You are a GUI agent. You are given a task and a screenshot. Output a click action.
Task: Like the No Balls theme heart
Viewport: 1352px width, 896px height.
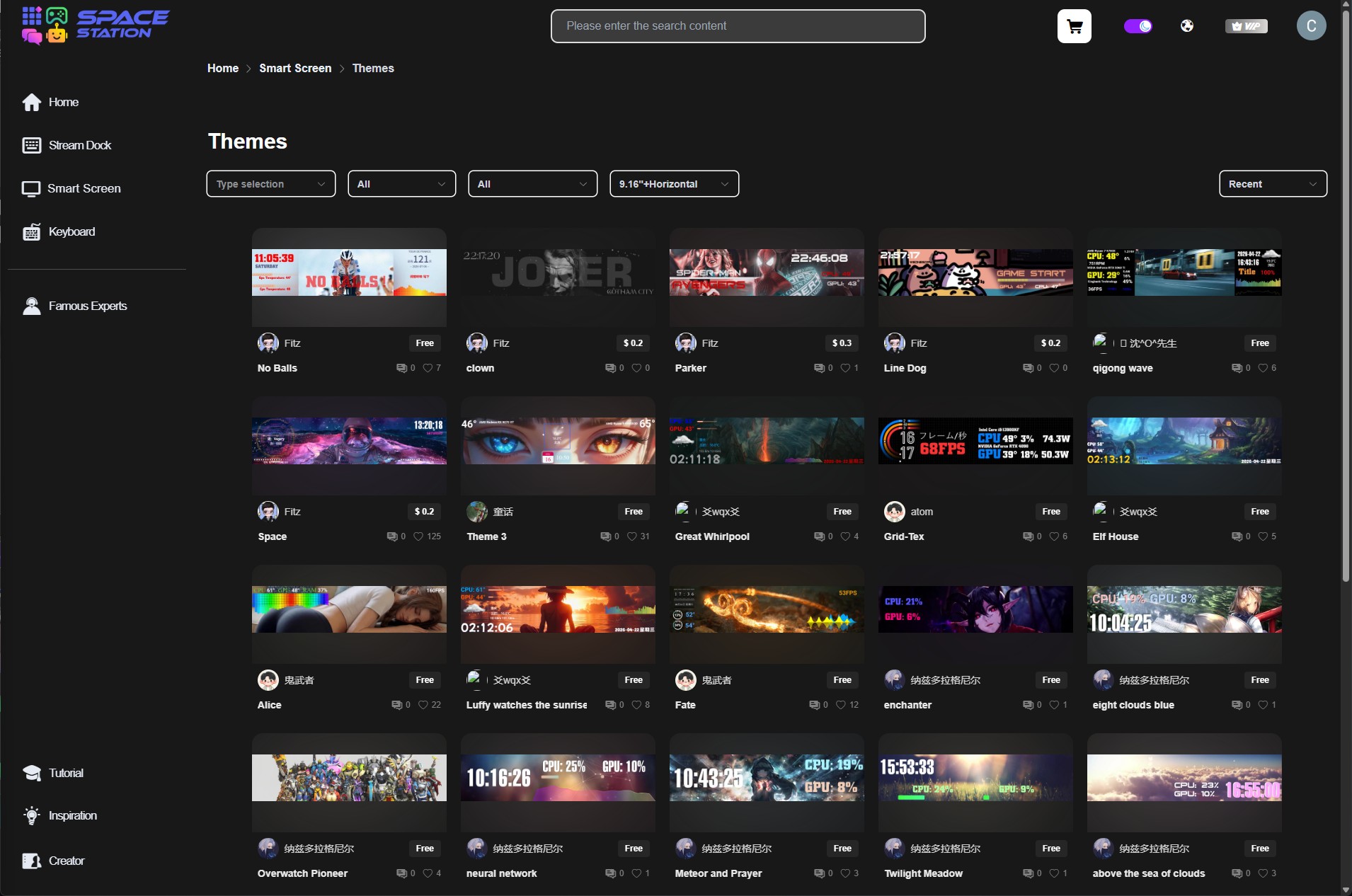428,368
